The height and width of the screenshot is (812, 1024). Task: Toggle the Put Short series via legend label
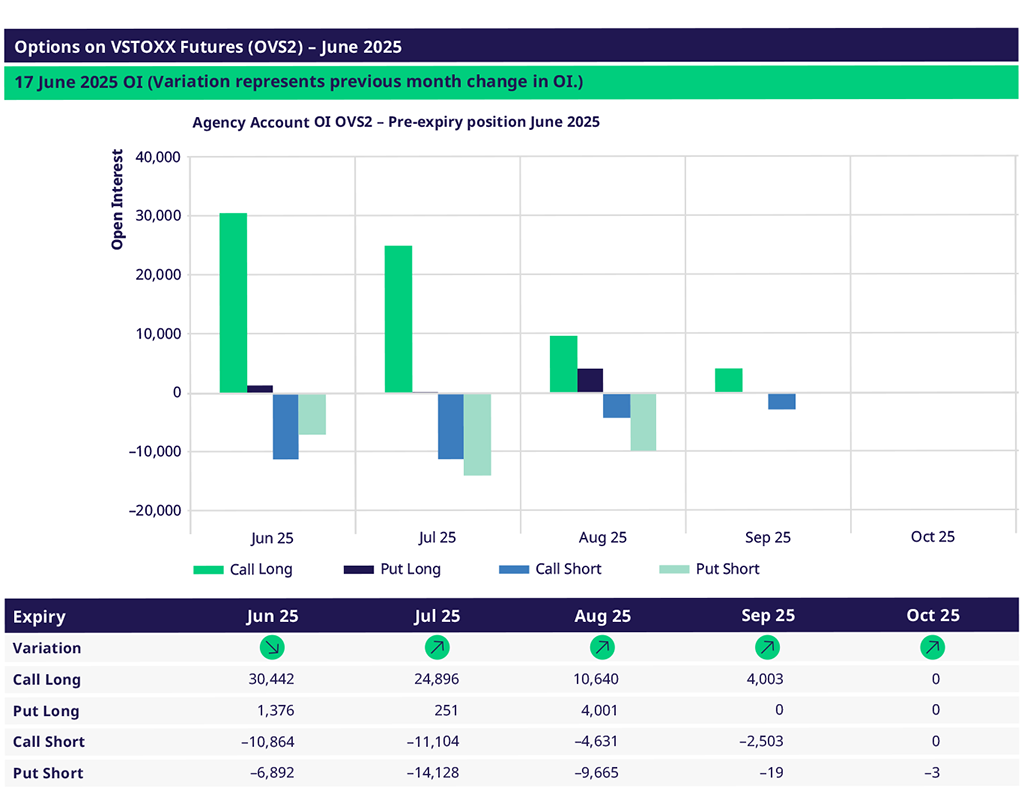pyautogui.click(x=727, y=569)
